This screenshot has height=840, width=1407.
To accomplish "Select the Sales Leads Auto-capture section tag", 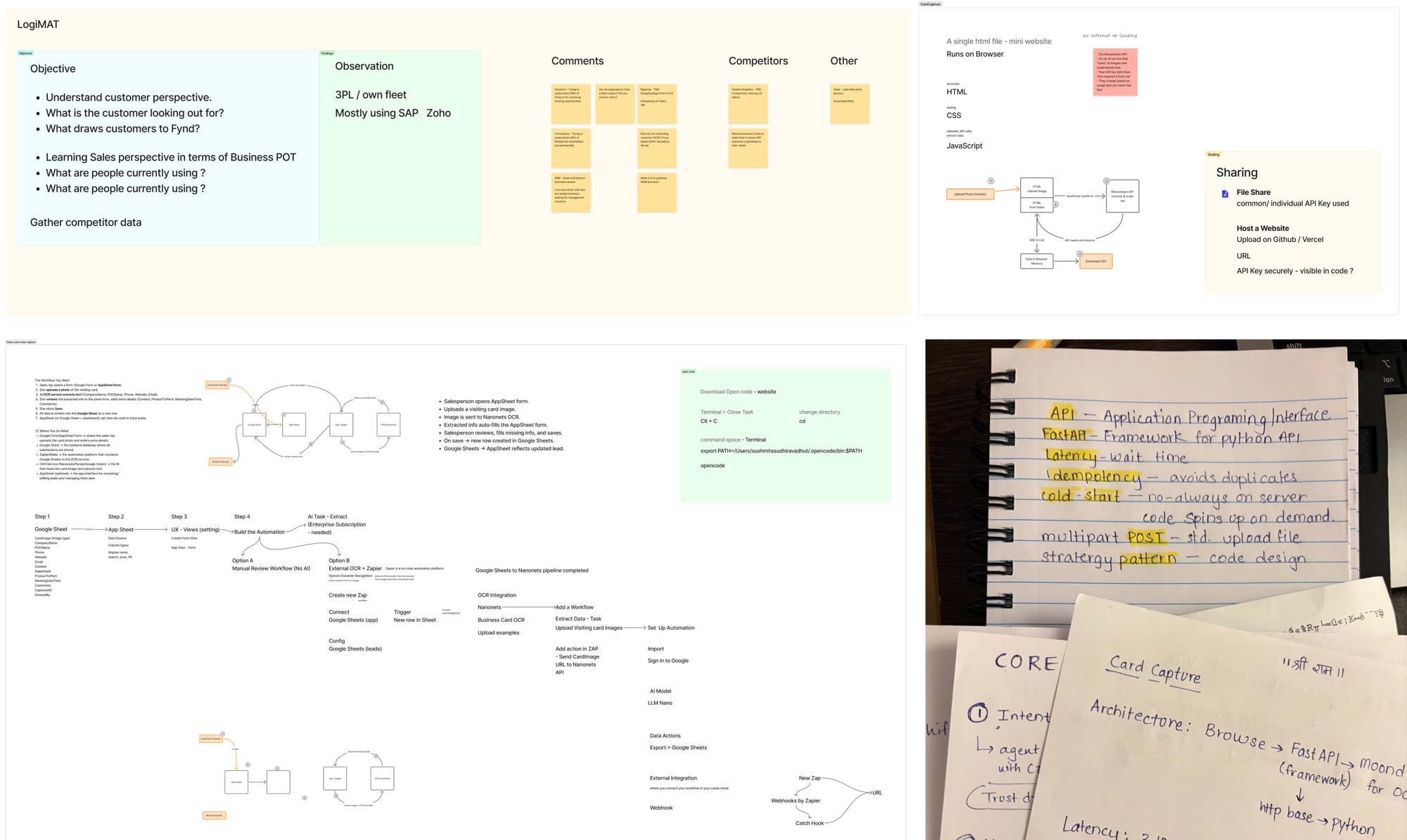I will (x=21, y=342).
